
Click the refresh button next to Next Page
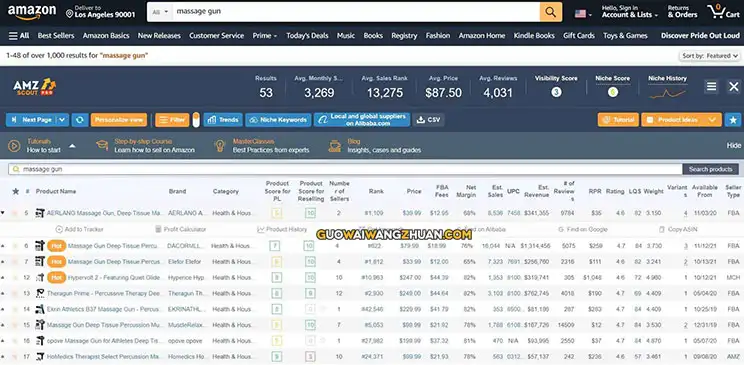click(x=80, y=120)
